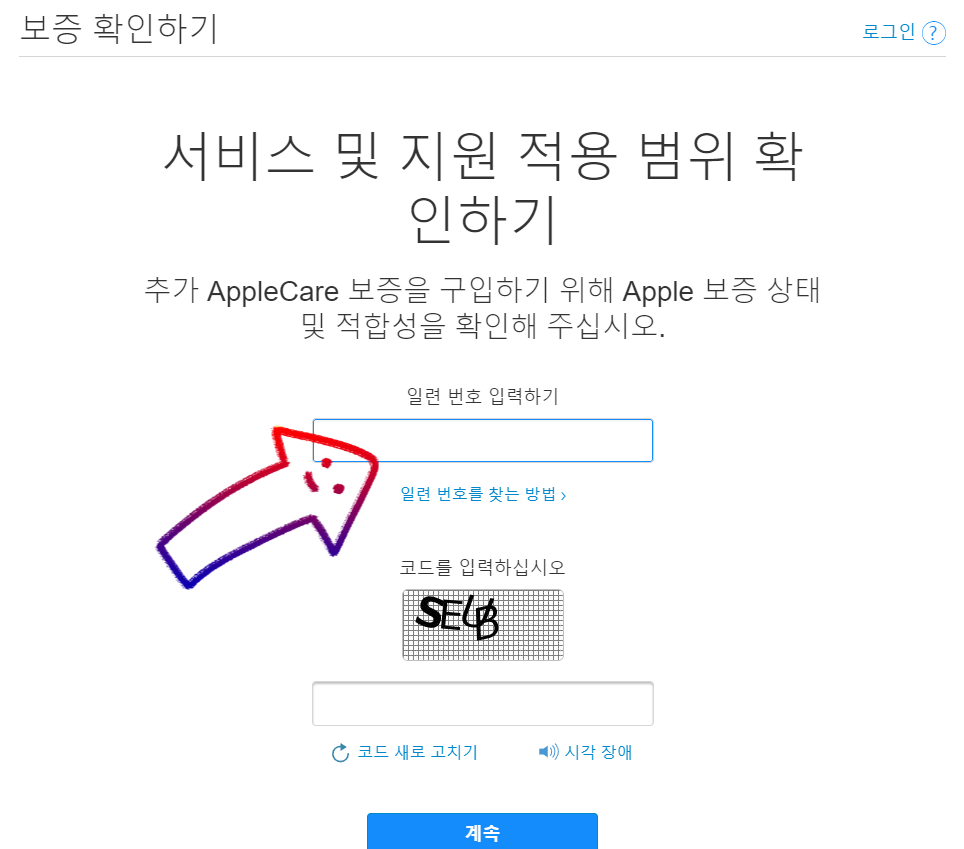Click the 확인해 주십시오 subtitle line
The image size is (964, 849).
(x=483, y=326)
